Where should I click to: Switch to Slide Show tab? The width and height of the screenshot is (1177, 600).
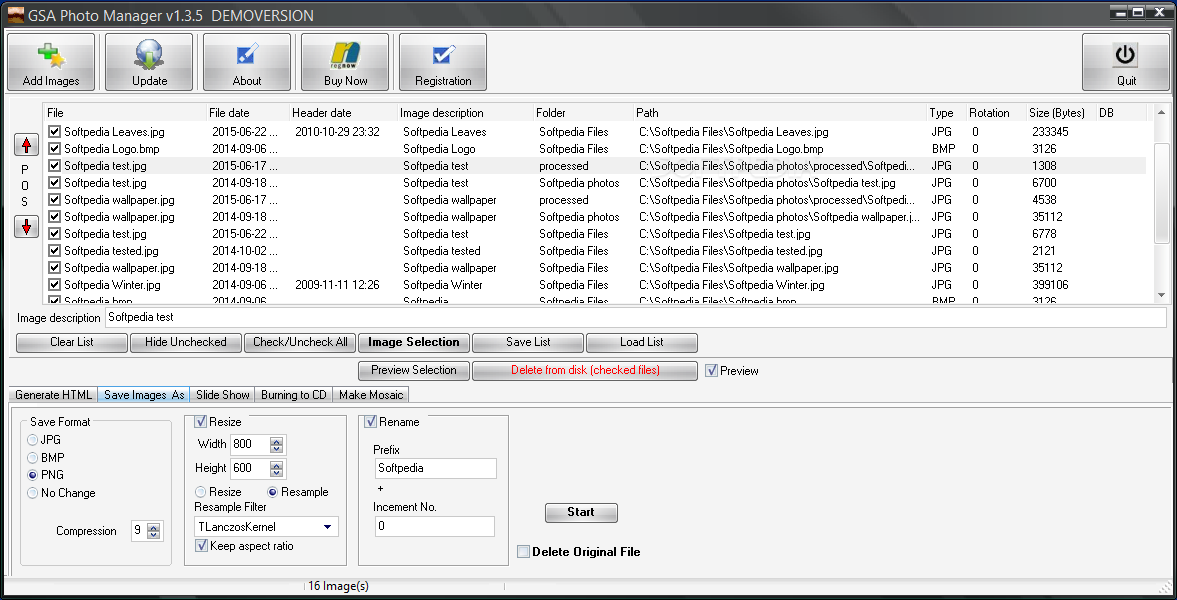click(223, 394)
